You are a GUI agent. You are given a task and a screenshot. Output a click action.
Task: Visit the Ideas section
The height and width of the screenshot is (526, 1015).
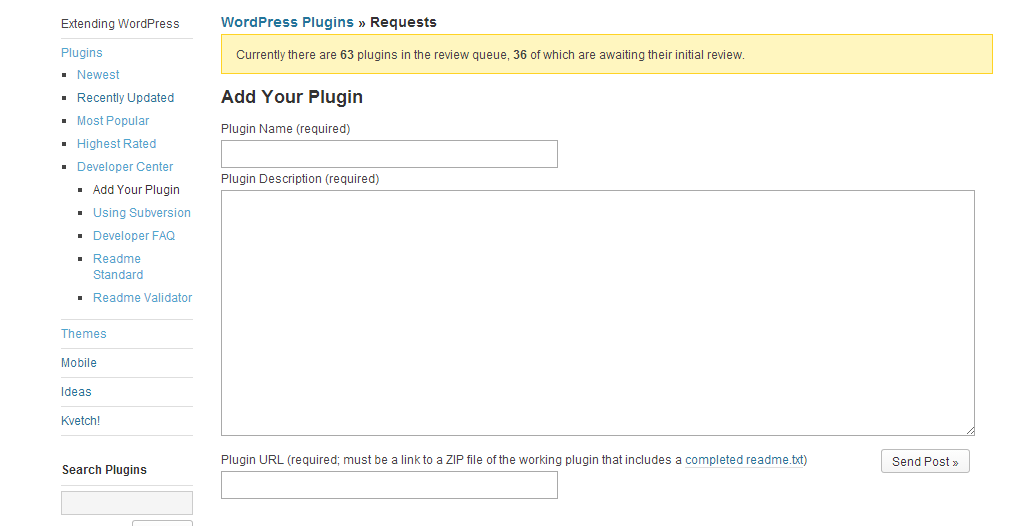(x=76, y=392)
